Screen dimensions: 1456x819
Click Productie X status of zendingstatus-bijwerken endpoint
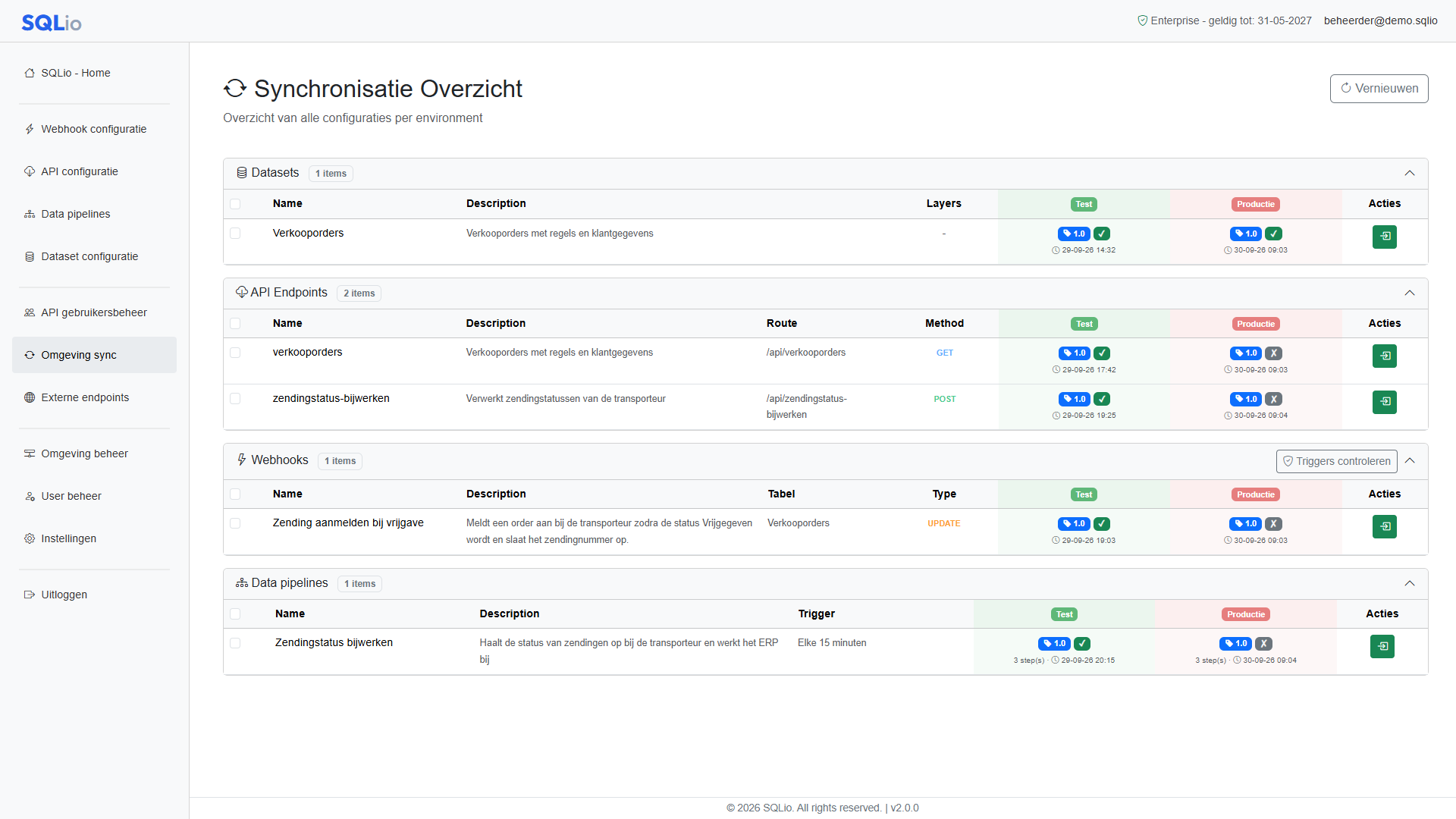pos(1274,399)
